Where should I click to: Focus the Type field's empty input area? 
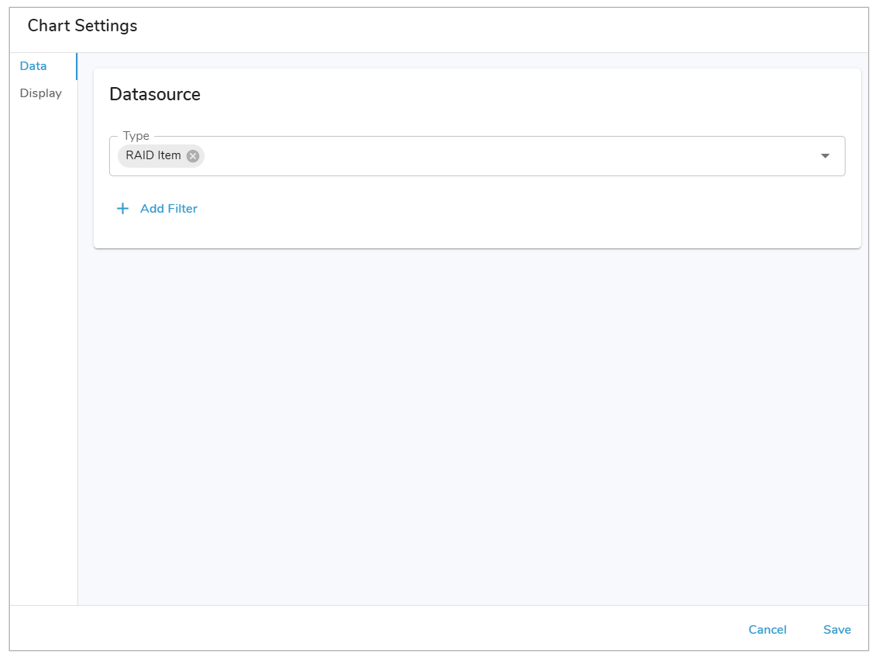[x=500, y=156]
